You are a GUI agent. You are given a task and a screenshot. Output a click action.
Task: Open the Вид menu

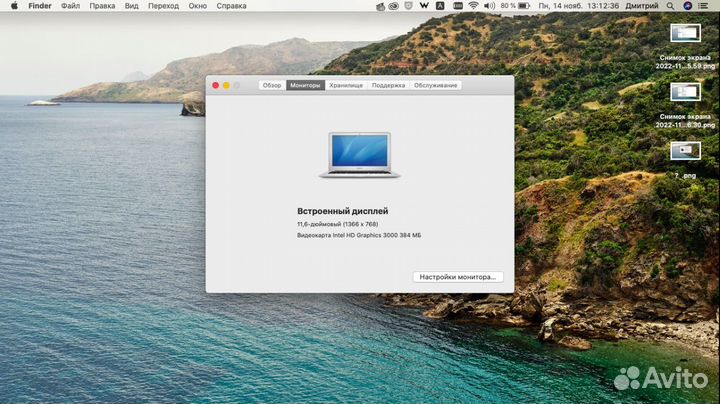(x=131, y=6)
